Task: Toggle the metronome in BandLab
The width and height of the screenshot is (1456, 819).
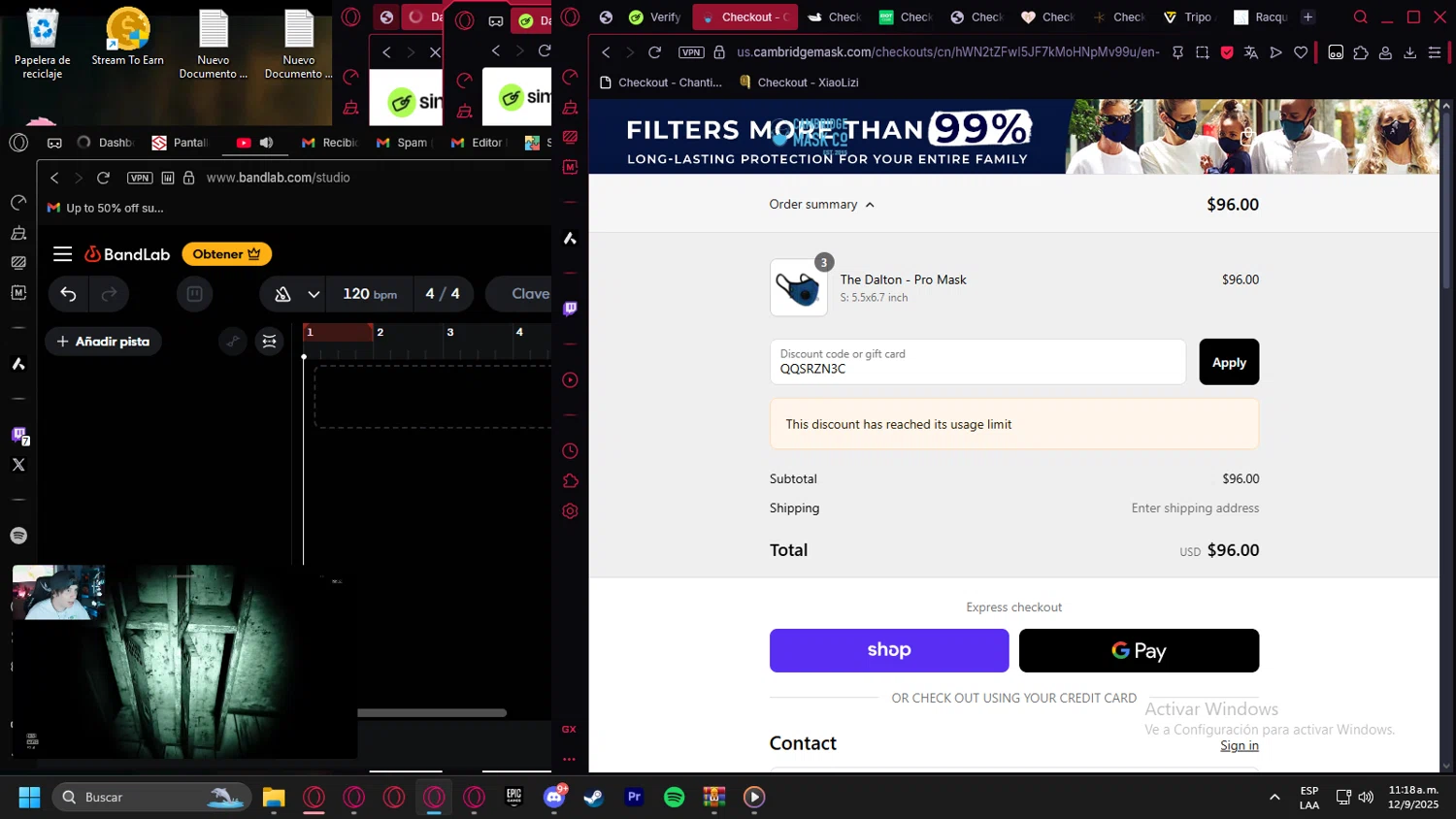Action: tap(282, 294)
